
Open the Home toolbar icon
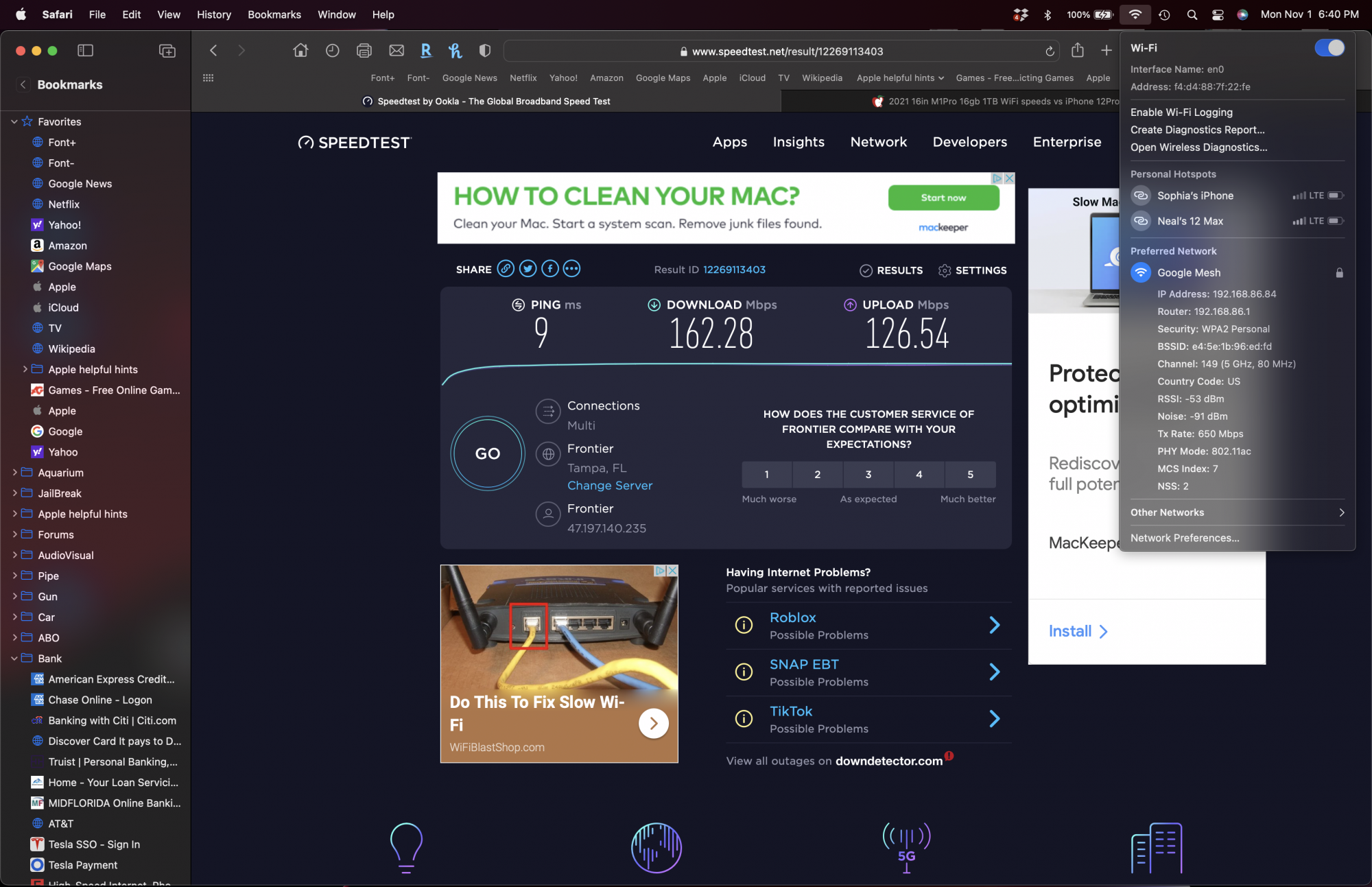pos(300,51)
